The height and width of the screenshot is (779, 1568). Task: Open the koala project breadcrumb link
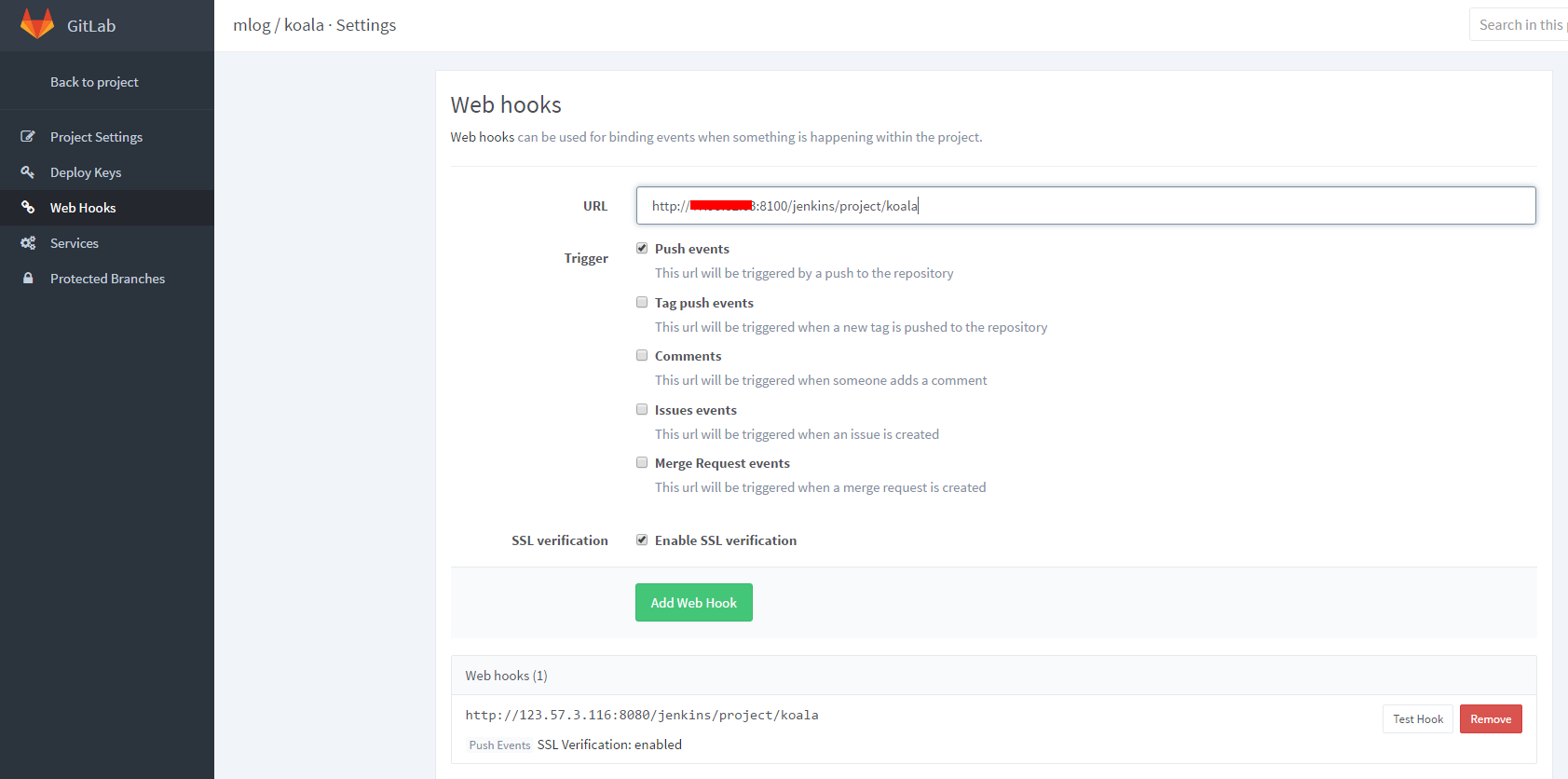coord(304,25)
